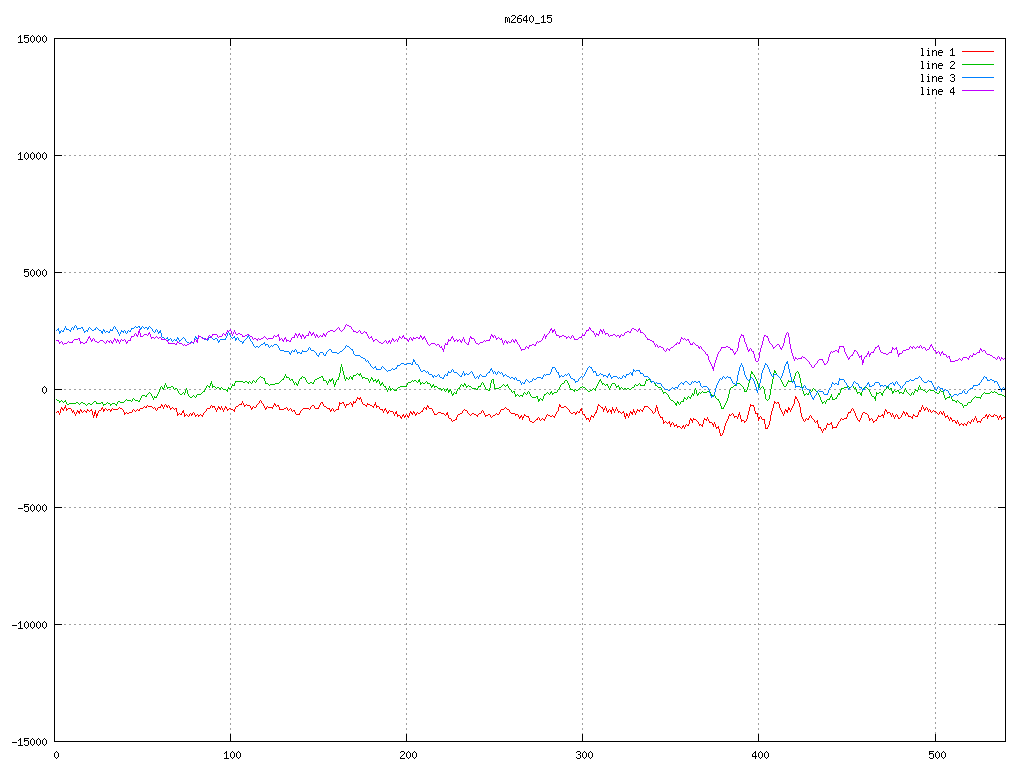Click the blue line 3 legend sample

978,78
